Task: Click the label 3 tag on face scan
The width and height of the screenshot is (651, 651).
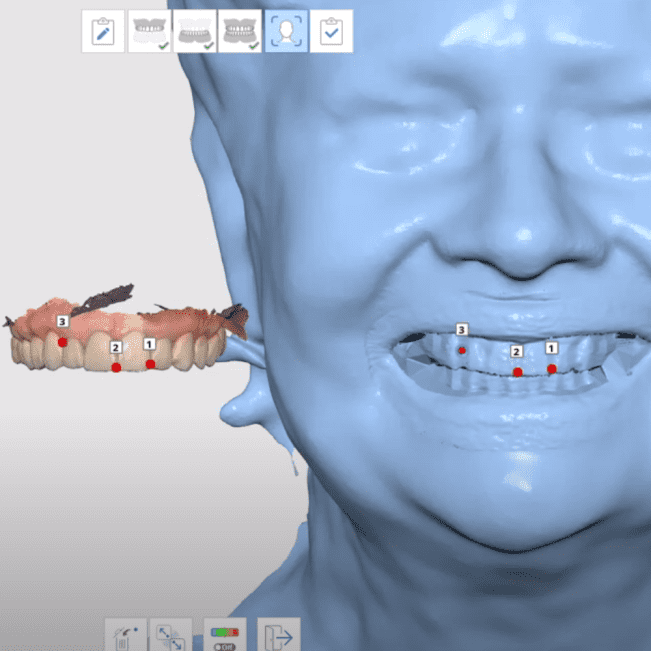Action: [461, 329]
